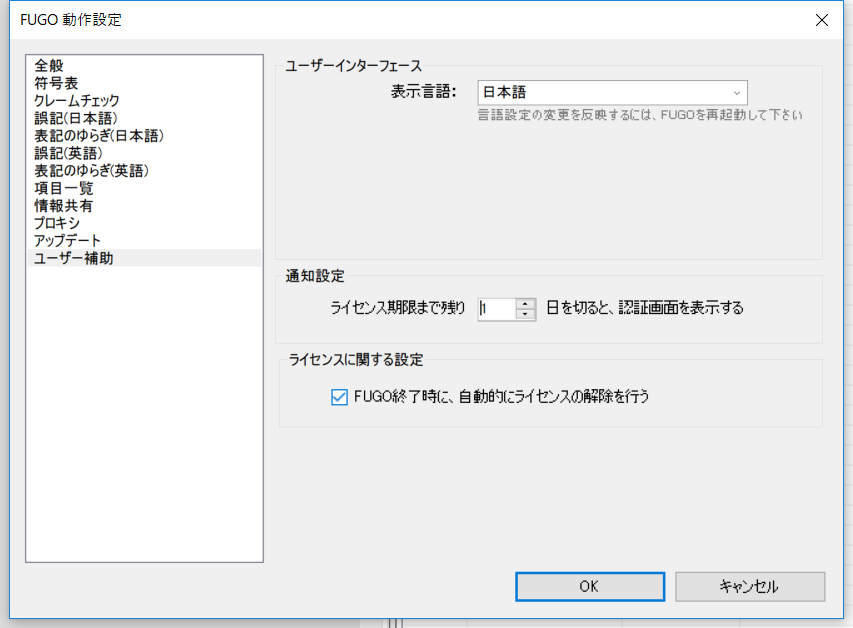Close the FUGO 動作設定 dialog
The height and width of the screenshot is (628, 853).
pyautogui.click(x=821, y=20)
